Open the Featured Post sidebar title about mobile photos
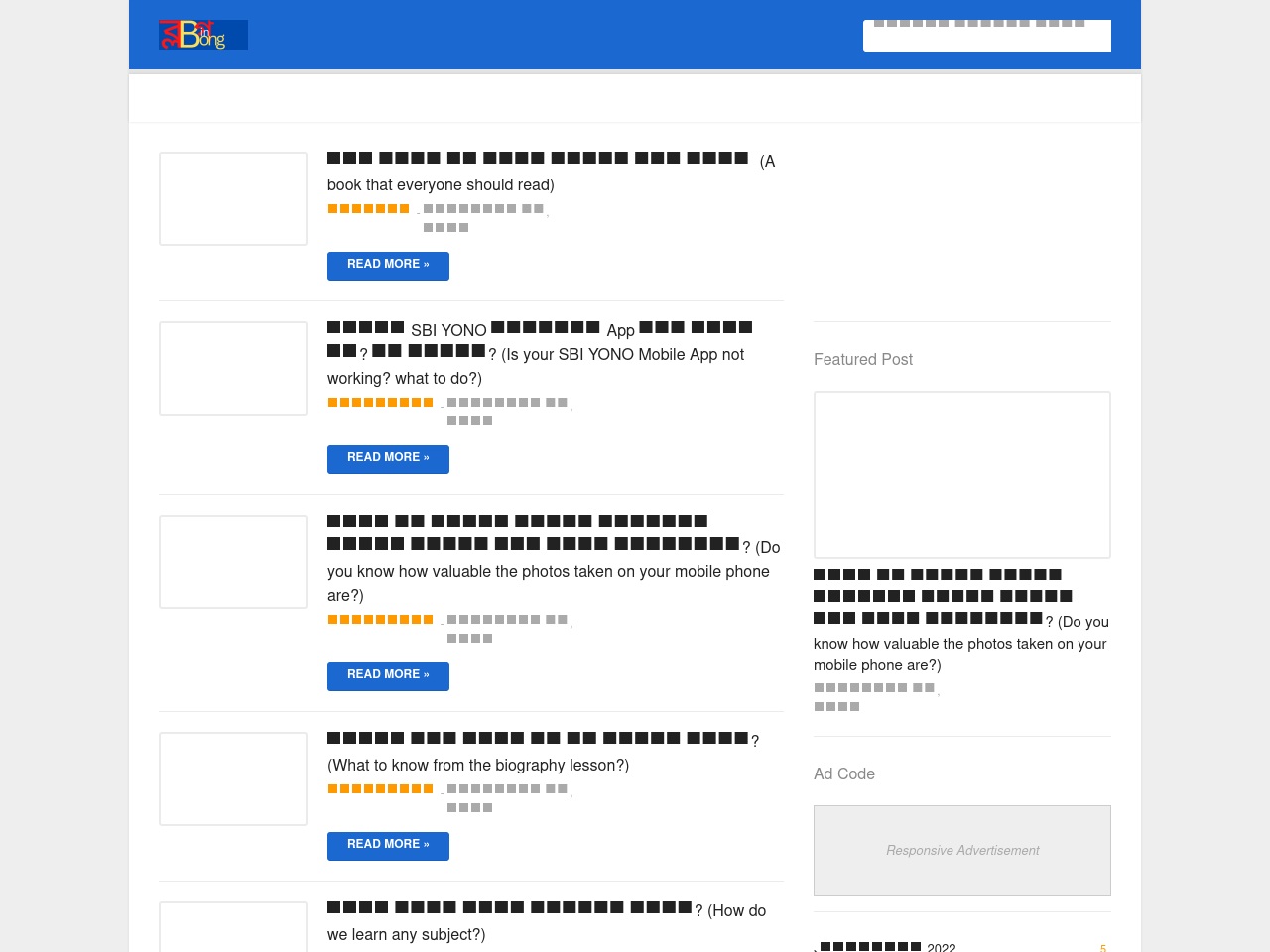1270x952 pixels. (x=961, y=621)
